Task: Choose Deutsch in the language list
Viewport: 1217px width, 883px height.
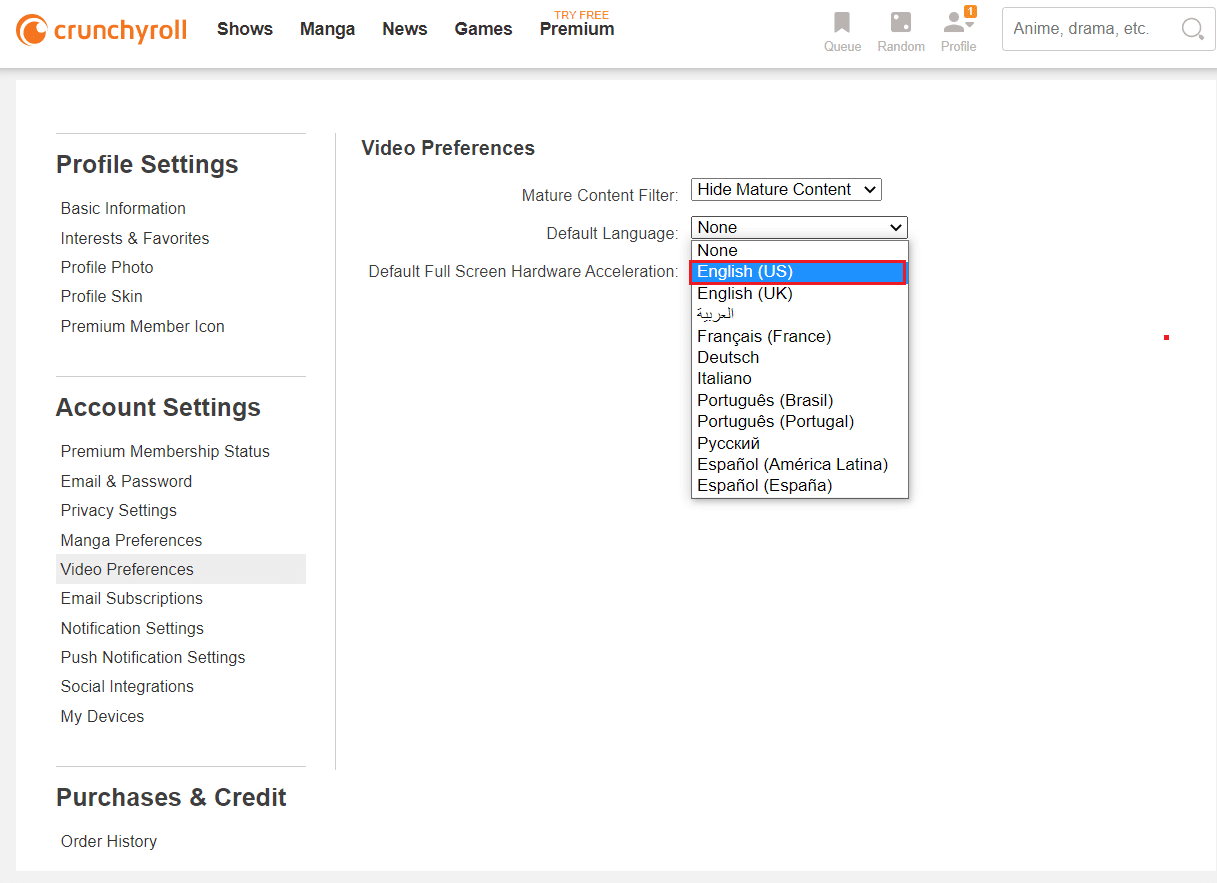Action: click(x=728, y=357)
